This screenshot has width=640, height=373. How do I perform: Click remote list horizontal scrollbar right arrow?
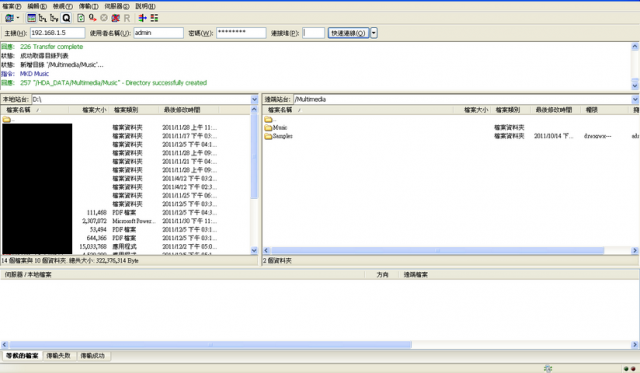pyautogui.click(x=635, y=251)
